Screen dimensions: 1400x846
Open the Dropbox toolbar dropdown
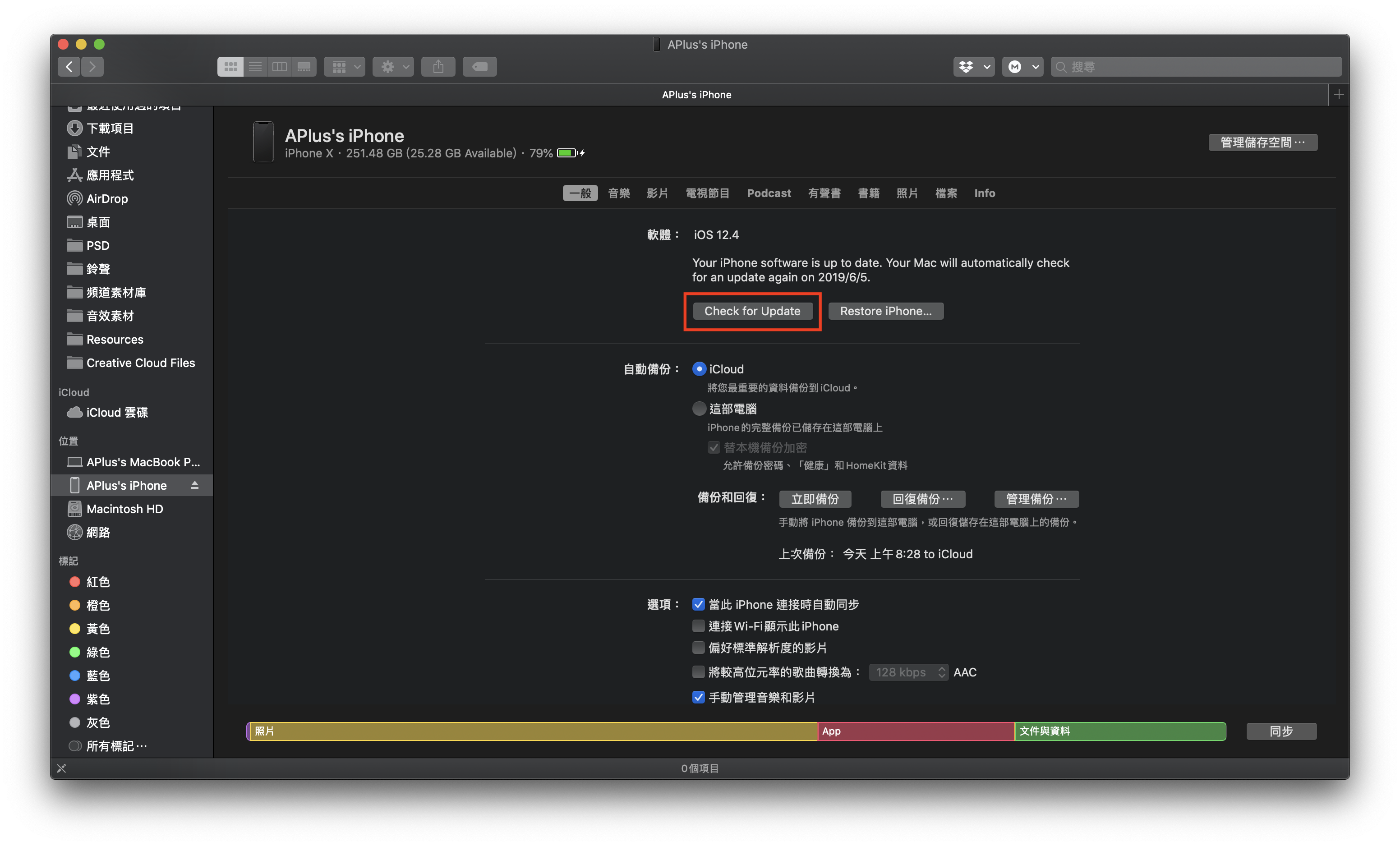point(974,67)
